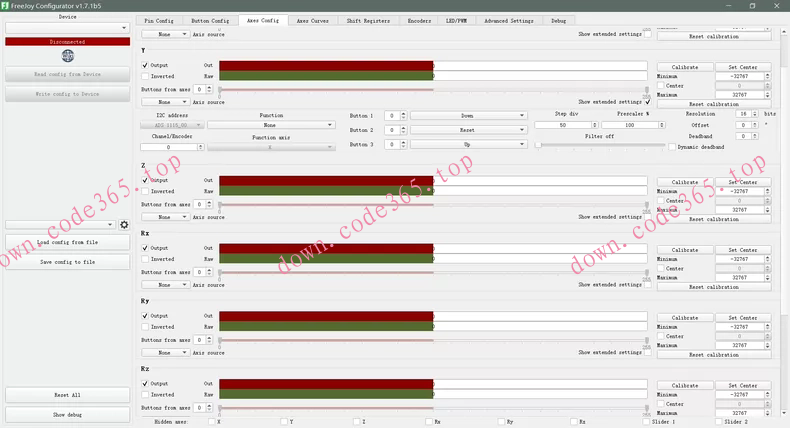Open the settings gear beside the config dropdown
The height and width of the screenshot is (428, 790).
click(x=124, y=225)
